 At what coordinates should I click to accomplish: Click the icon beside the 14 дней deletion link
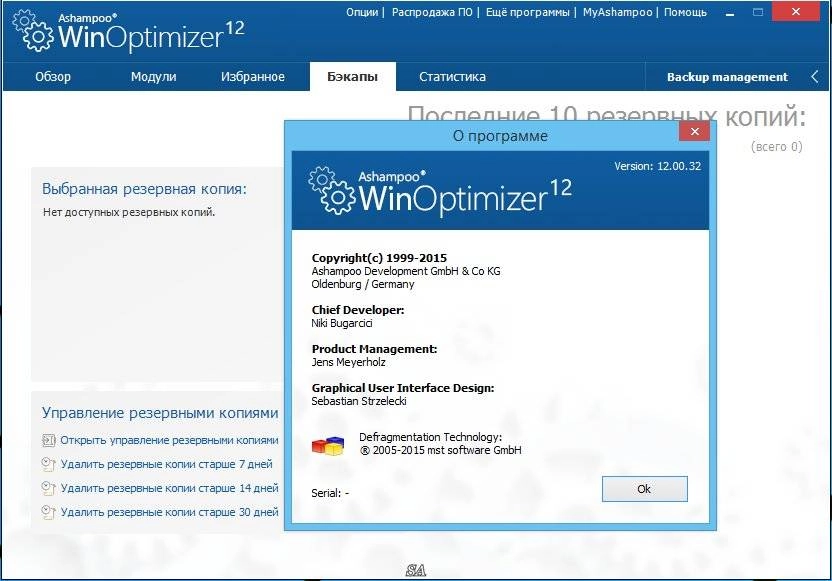coord(48,488)
